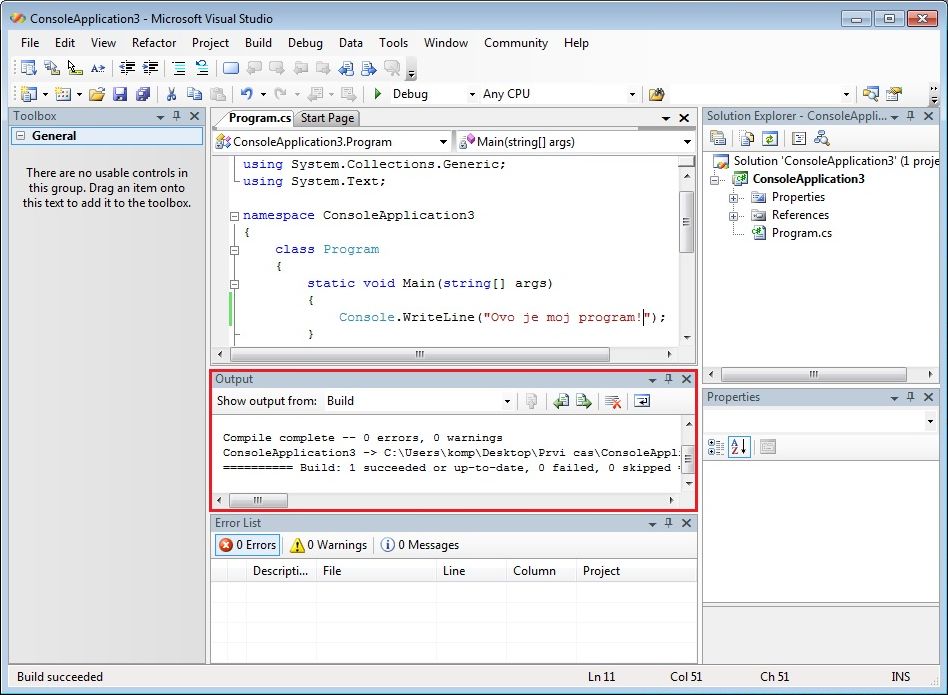Open the Show output from Build dropdown
This screenshot has width=948, height=695.
point(507,401)
